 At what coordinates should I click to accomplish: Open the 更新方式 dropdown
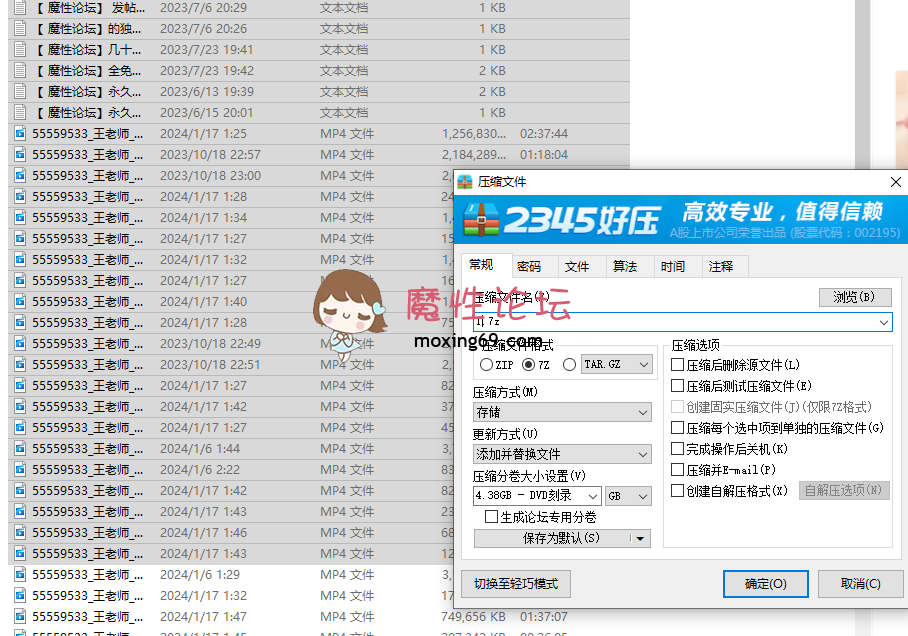click(x=563, y=453)
